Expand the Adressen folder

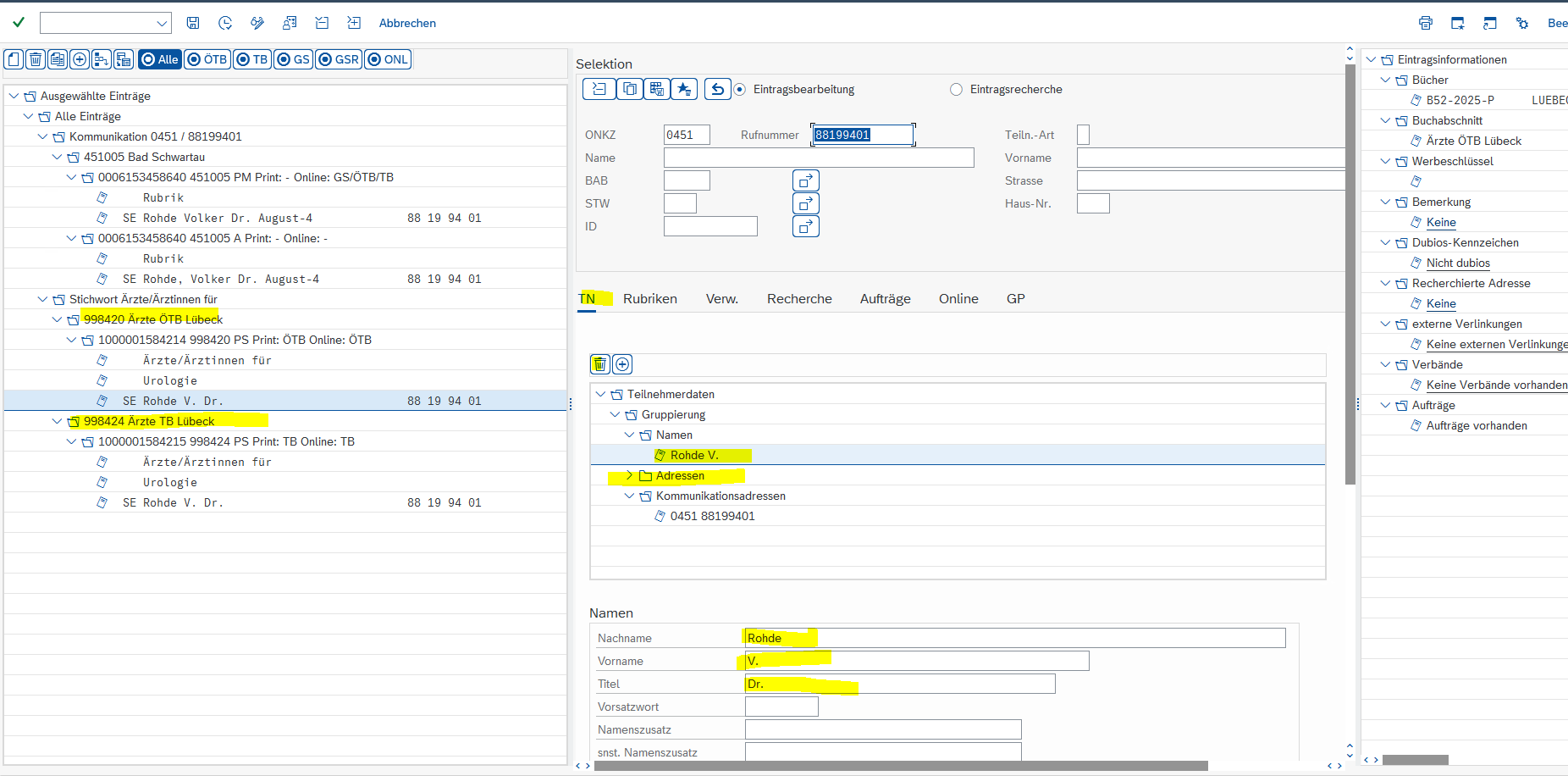click(629, 475)
